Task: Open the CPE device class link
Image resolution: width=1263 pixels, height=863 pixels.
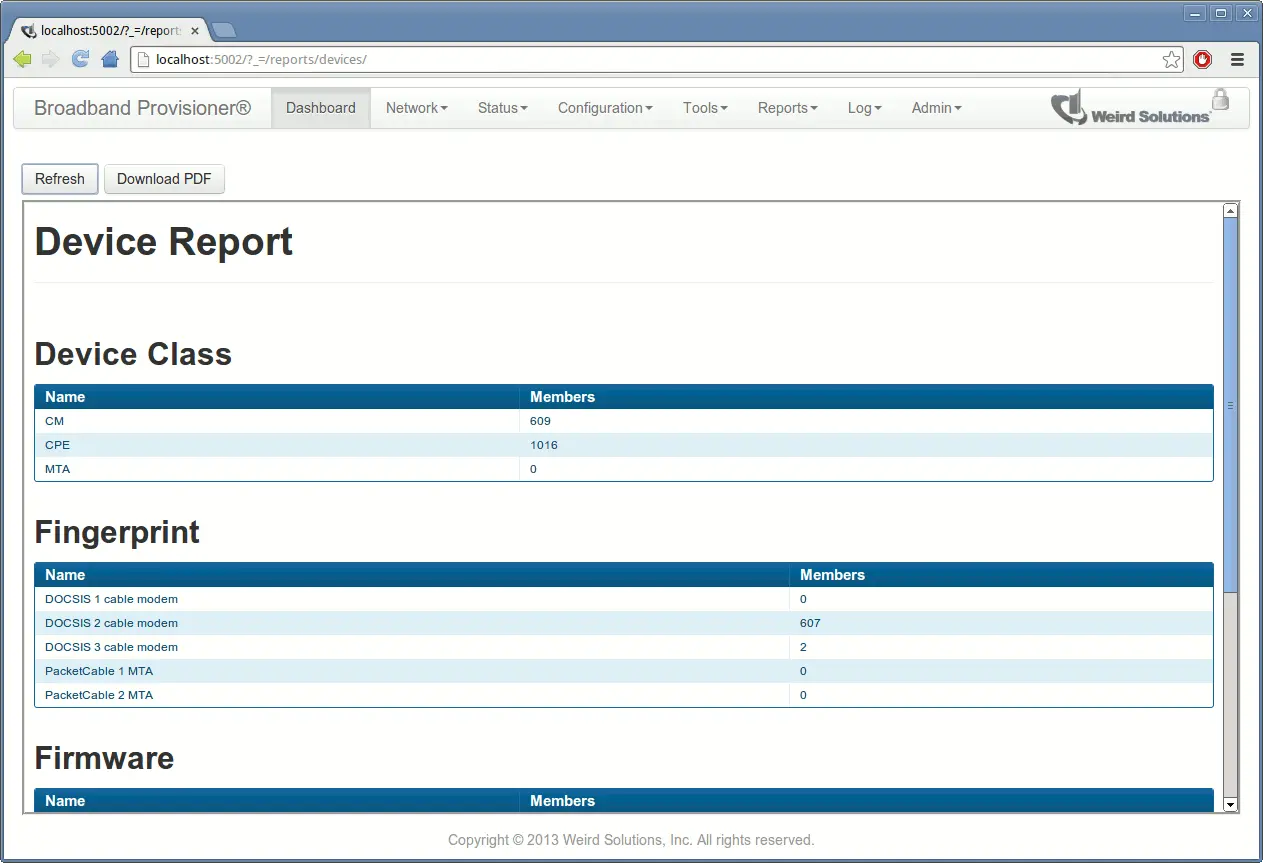Action: 57,445
